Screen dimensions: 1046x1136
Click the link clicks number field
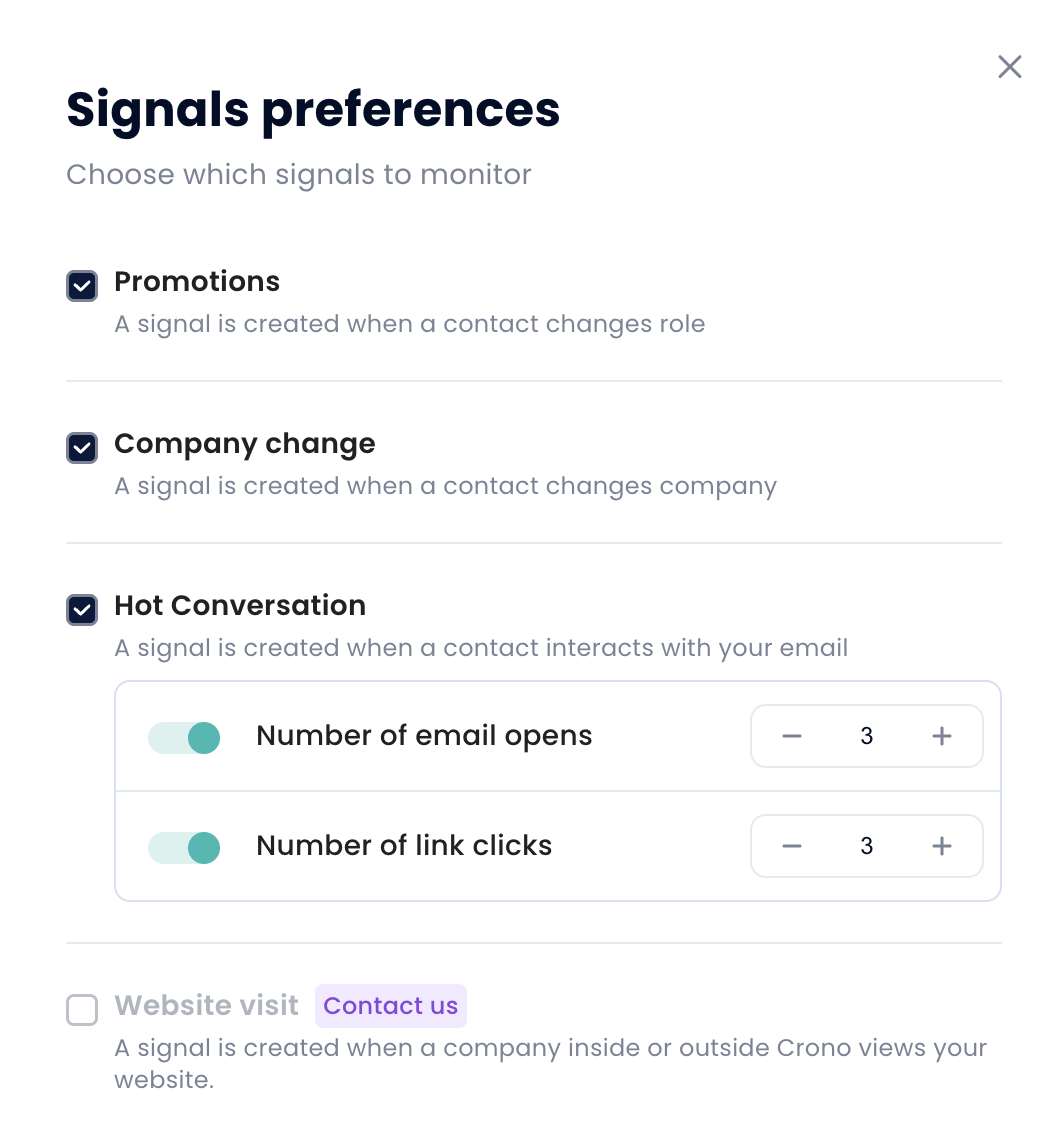tap(866, 847)
